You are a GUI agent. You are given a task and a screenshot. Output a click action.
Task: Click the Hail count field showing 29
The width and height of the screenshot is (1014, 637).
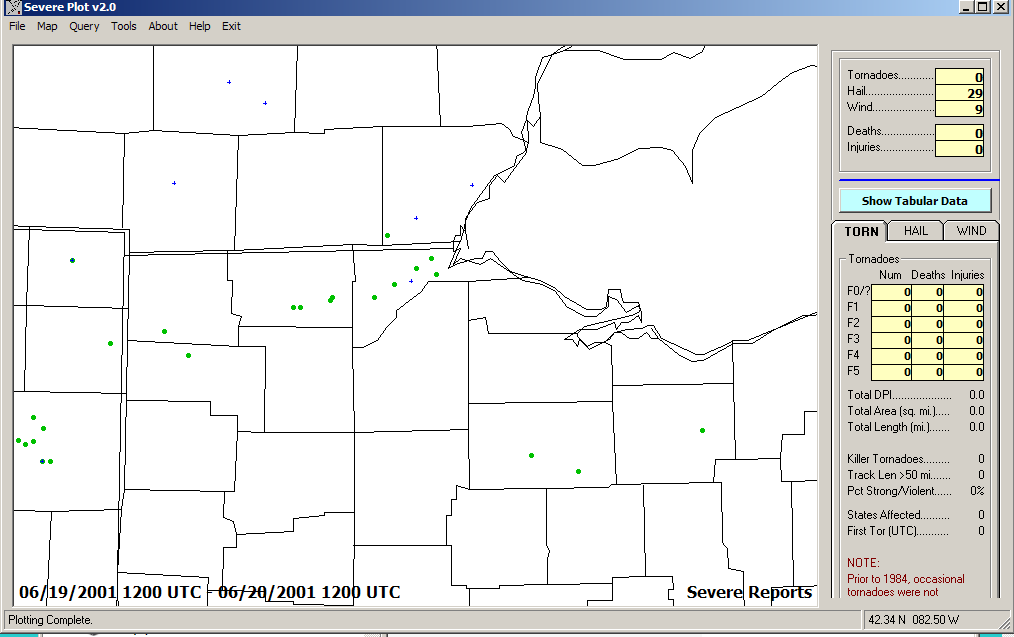tap(959, 93)
